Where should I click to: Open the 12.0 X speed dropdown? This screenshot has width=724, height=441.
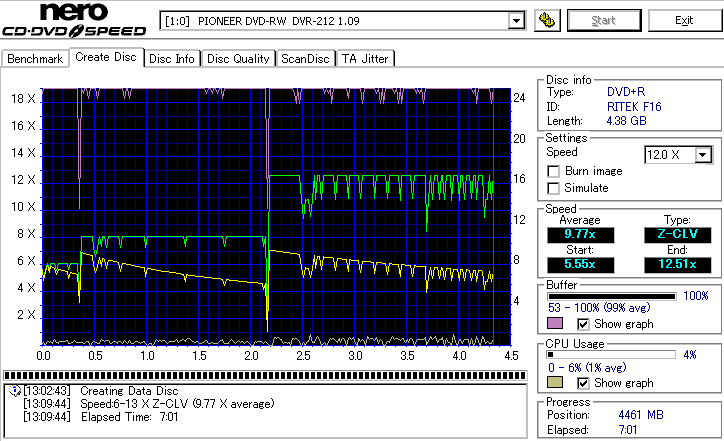pos(703,155)
